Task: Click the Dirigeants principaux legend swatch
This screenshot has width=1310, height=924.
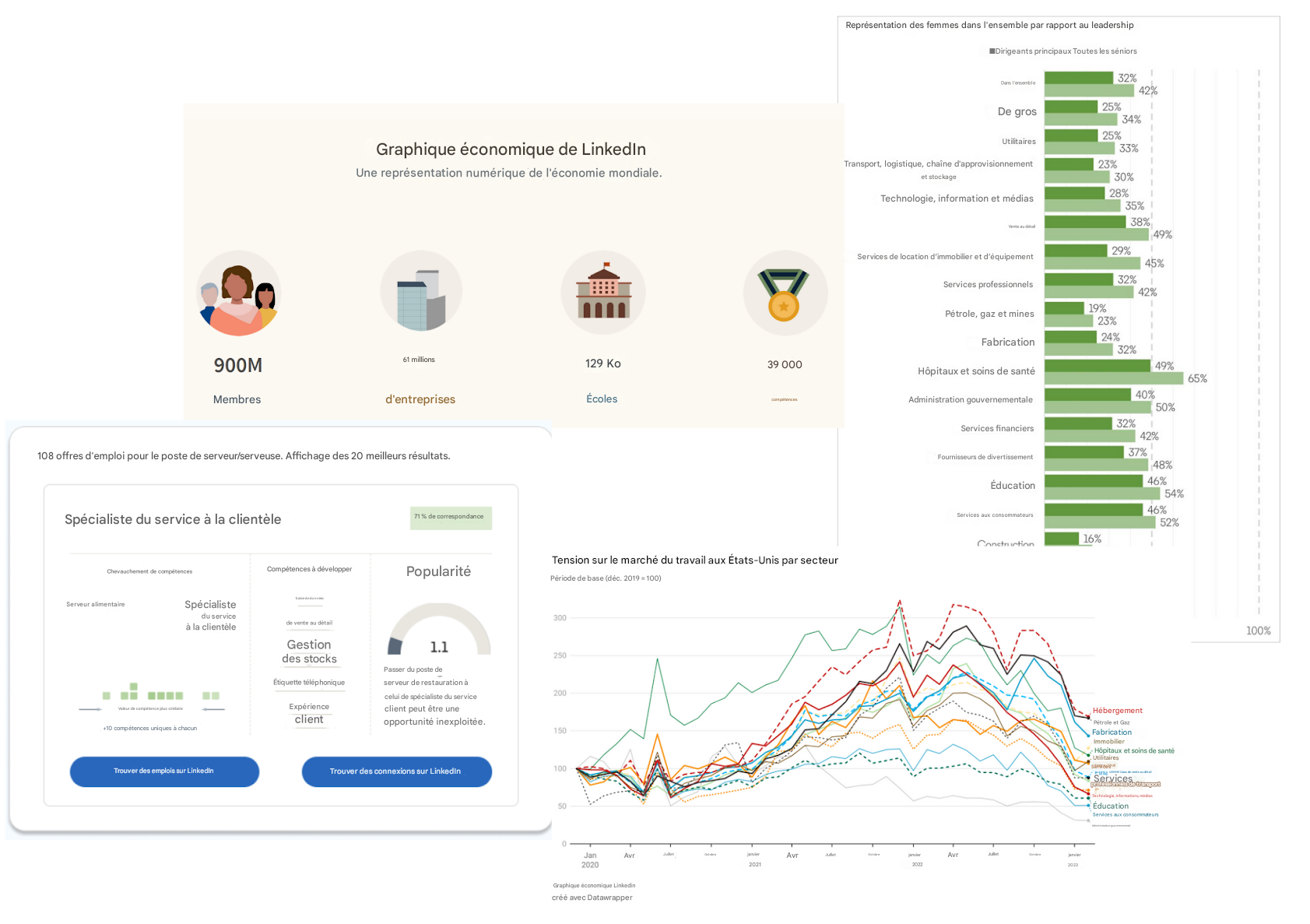Action: coord(992,51)
